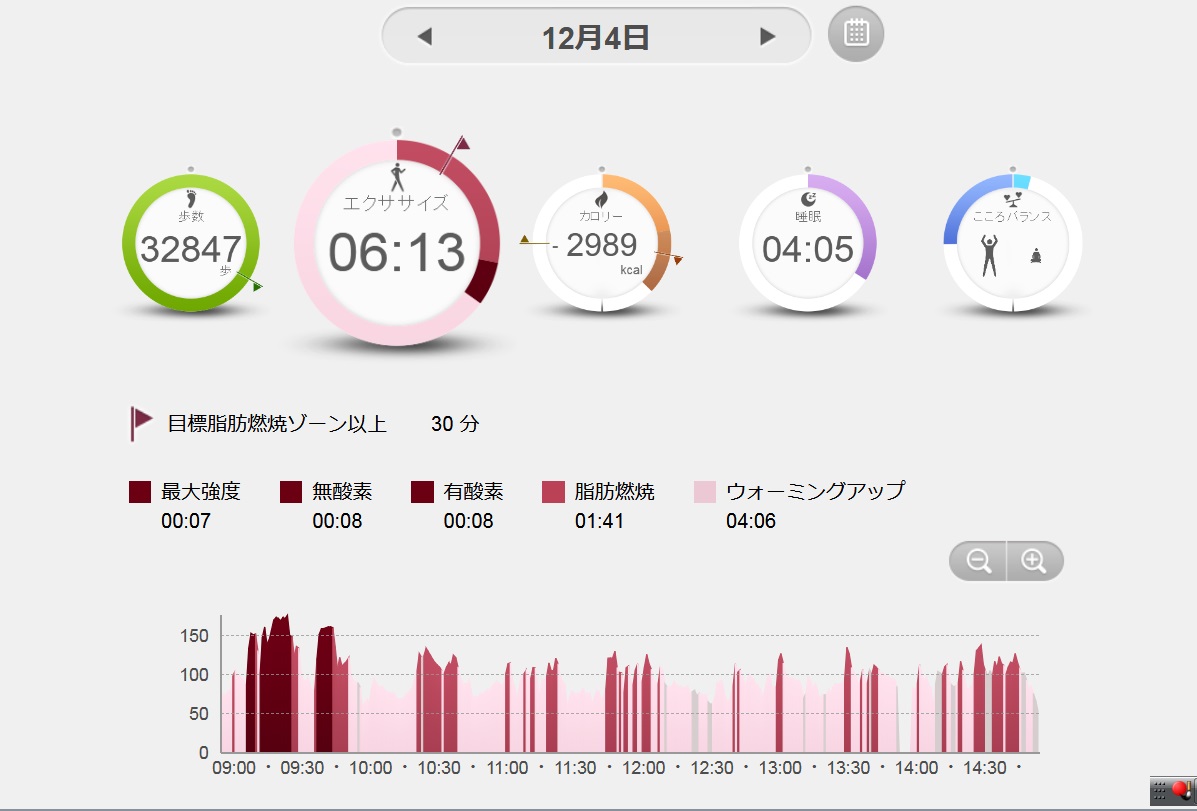
Task: Go to the previous day
Action: pyautogui.click(x=425, y=37)
